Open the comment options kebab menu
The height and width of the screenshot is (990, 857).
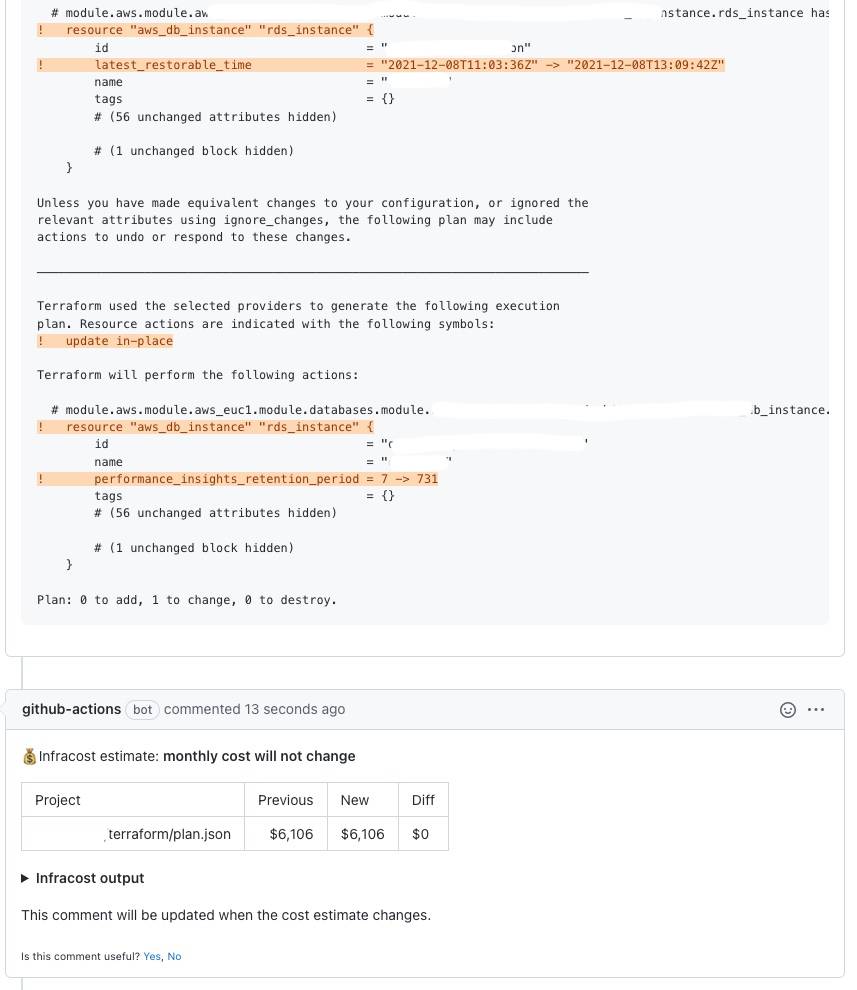click(816, 709)
